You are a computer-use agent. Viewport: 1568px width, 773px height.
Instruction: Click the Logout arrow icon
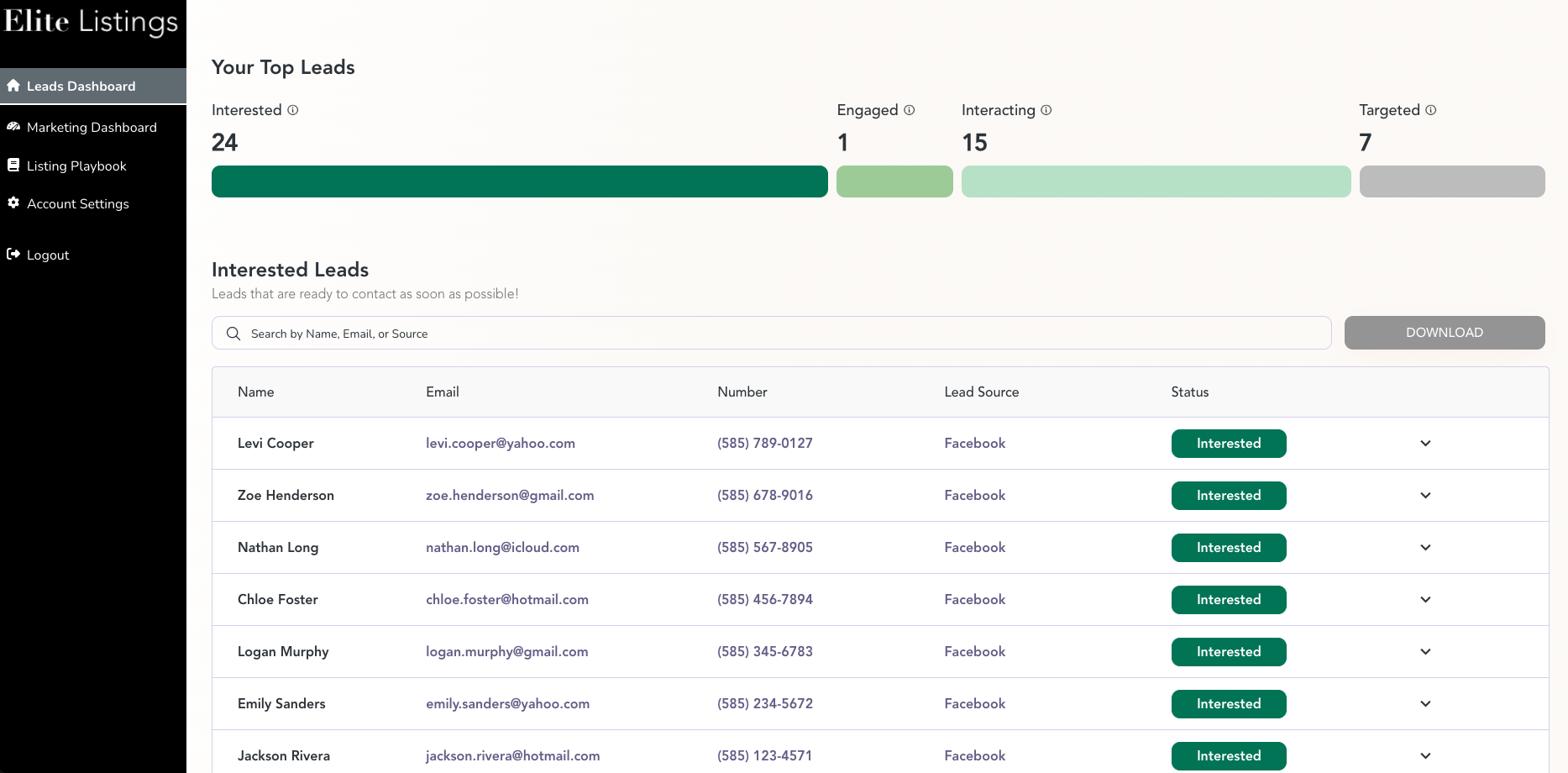pyautogui.click(x=13, y=255)
